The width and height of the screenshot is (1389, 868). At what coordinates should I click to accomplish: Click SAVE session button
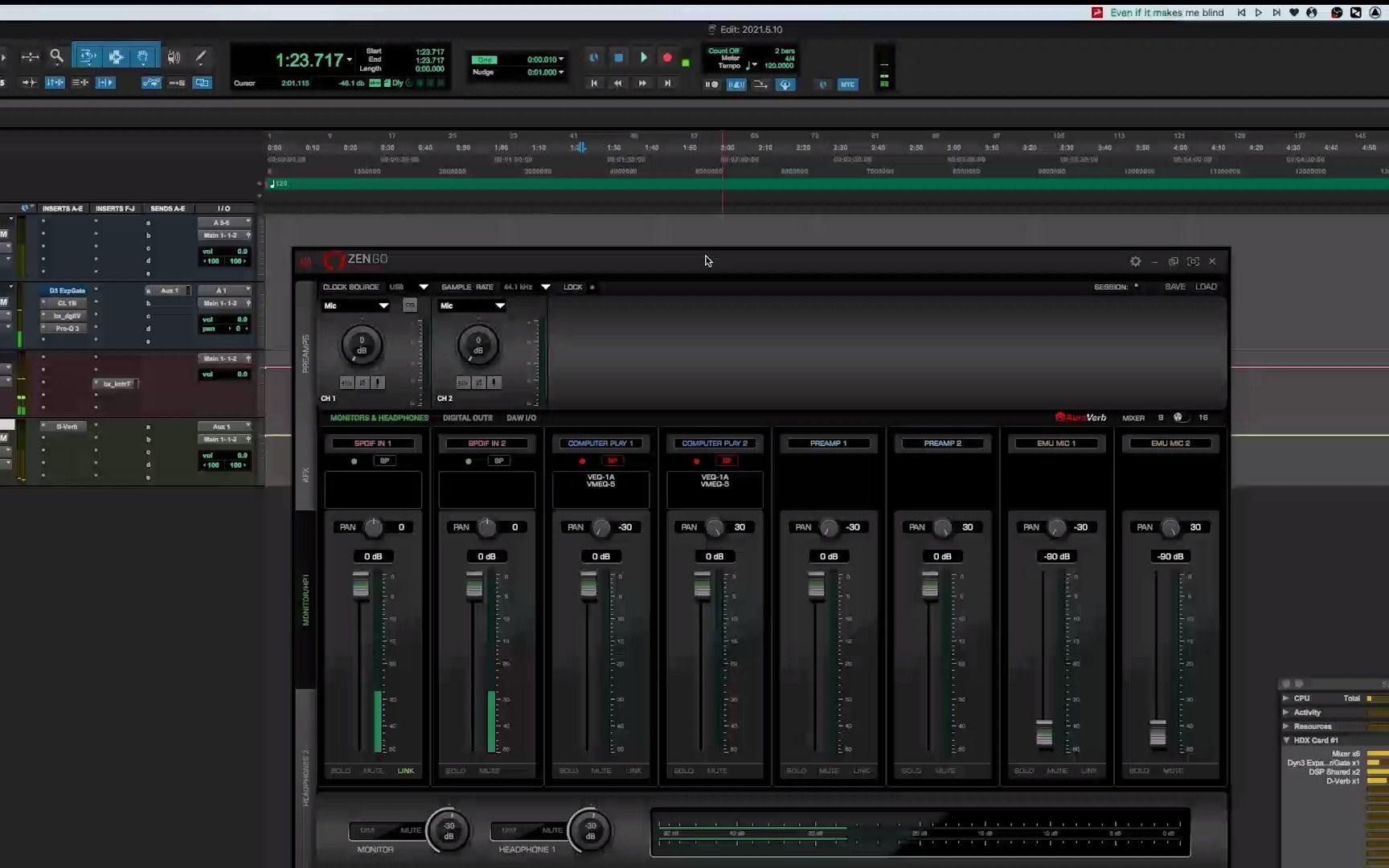1174,287
